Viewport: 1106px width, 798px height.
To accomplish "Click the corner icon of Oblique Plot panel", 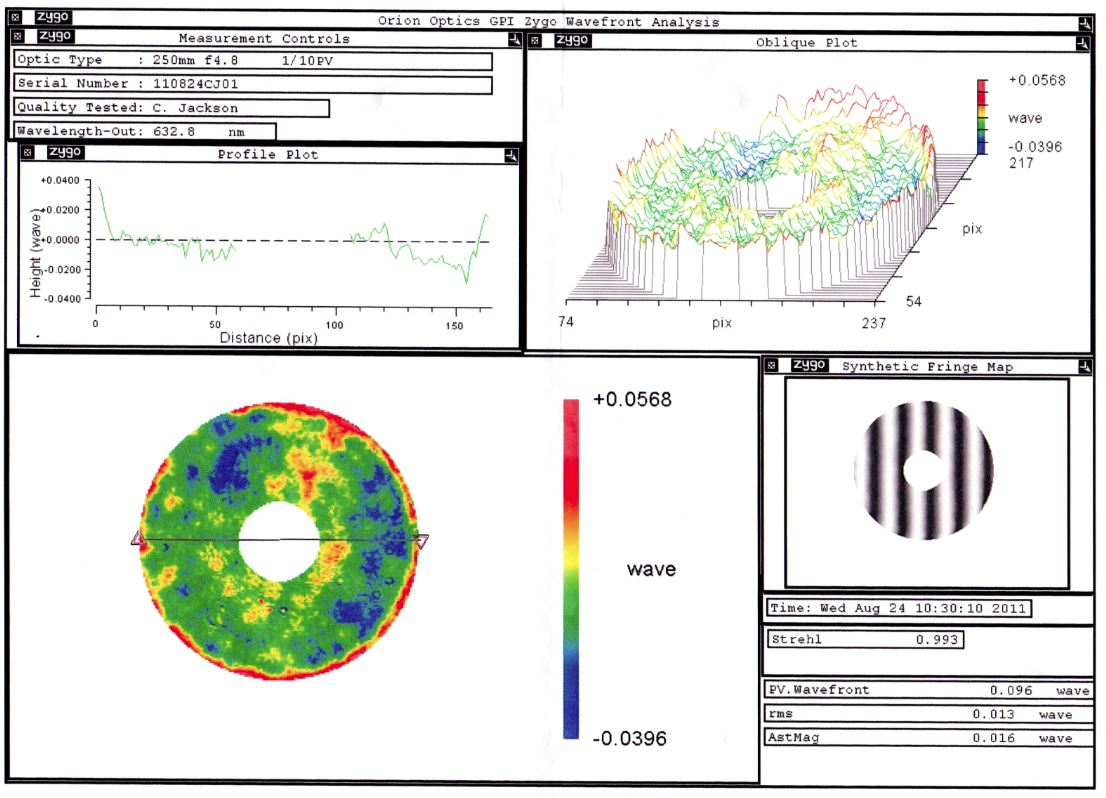I will (1082, 44).
